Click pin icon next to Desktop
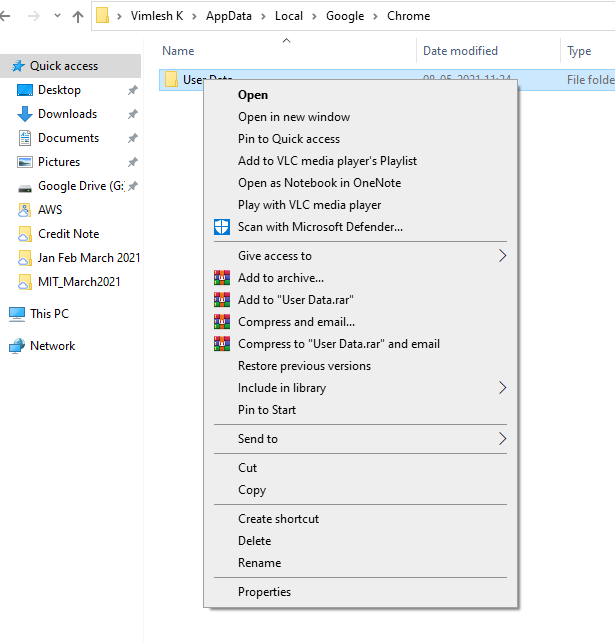This screenshot has height=643, width=615. [132, 90]
